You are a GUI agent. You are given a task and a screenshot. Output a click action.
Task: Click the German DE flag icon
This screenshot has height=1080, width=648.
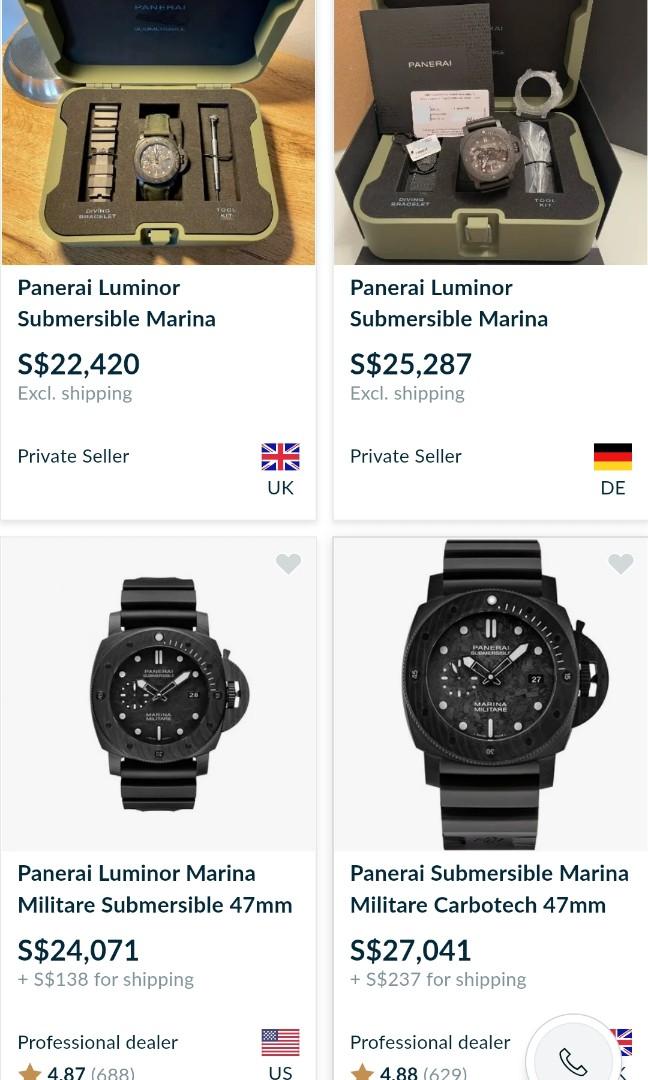pos(612,456)
